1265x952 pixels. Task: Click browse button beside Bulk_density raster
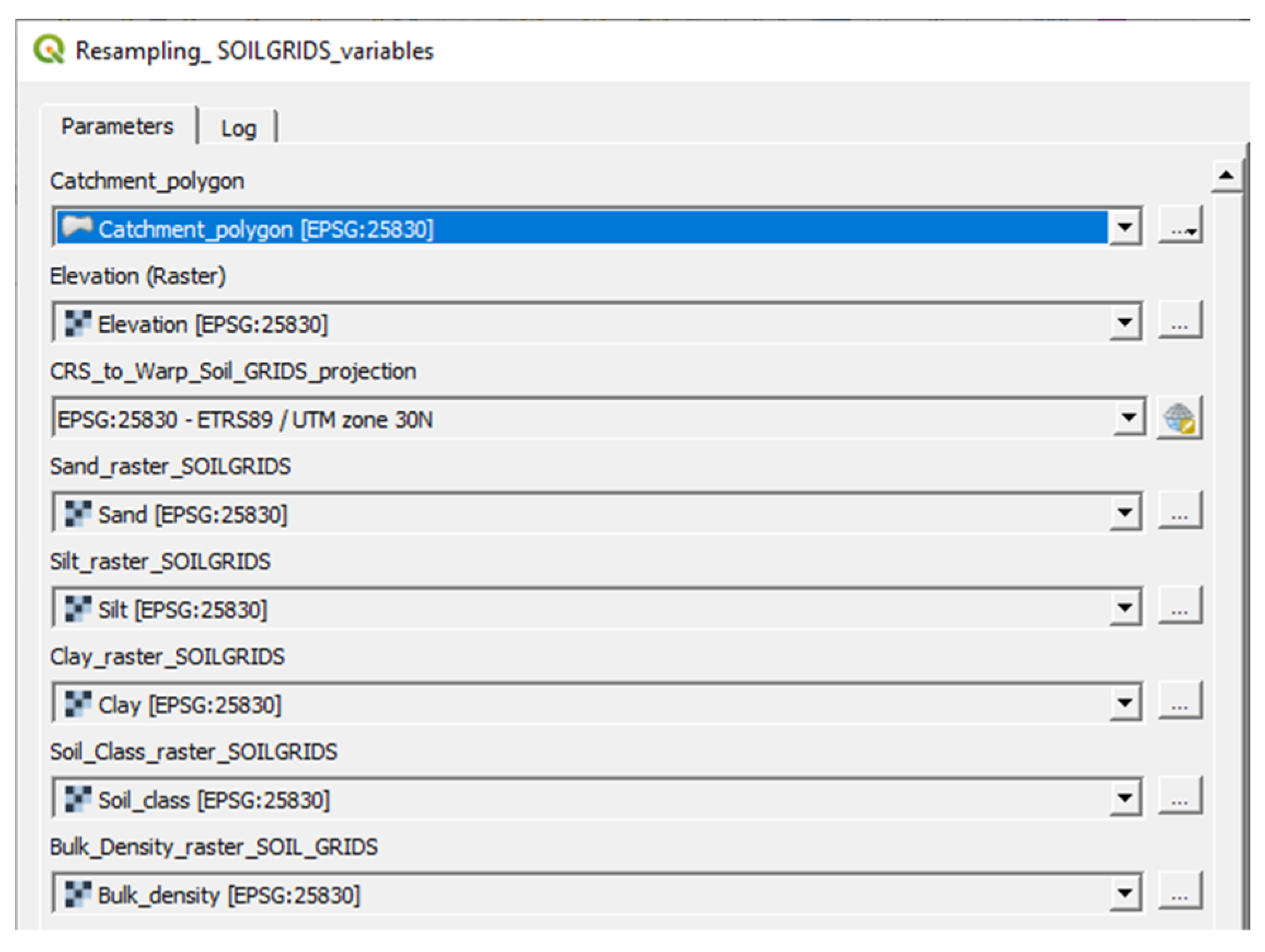[1180, 893]
